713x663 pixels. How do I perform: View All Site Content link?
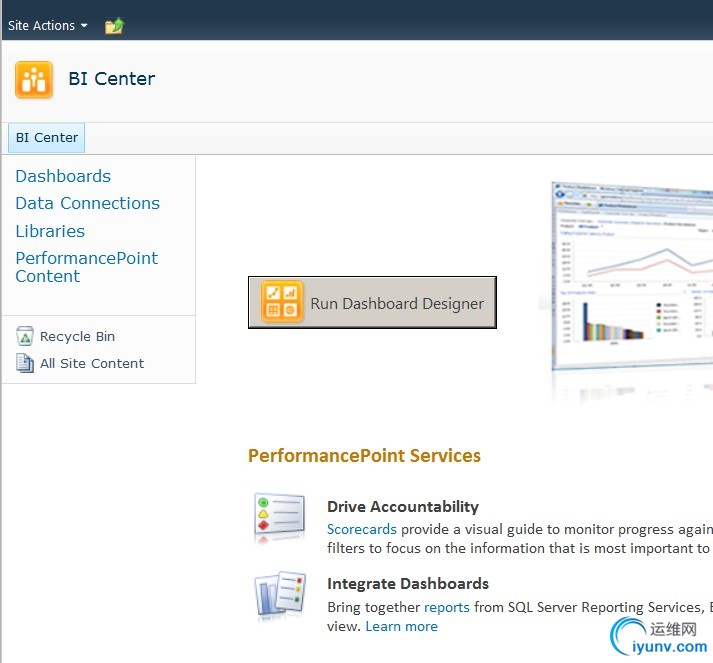[92, 363]
